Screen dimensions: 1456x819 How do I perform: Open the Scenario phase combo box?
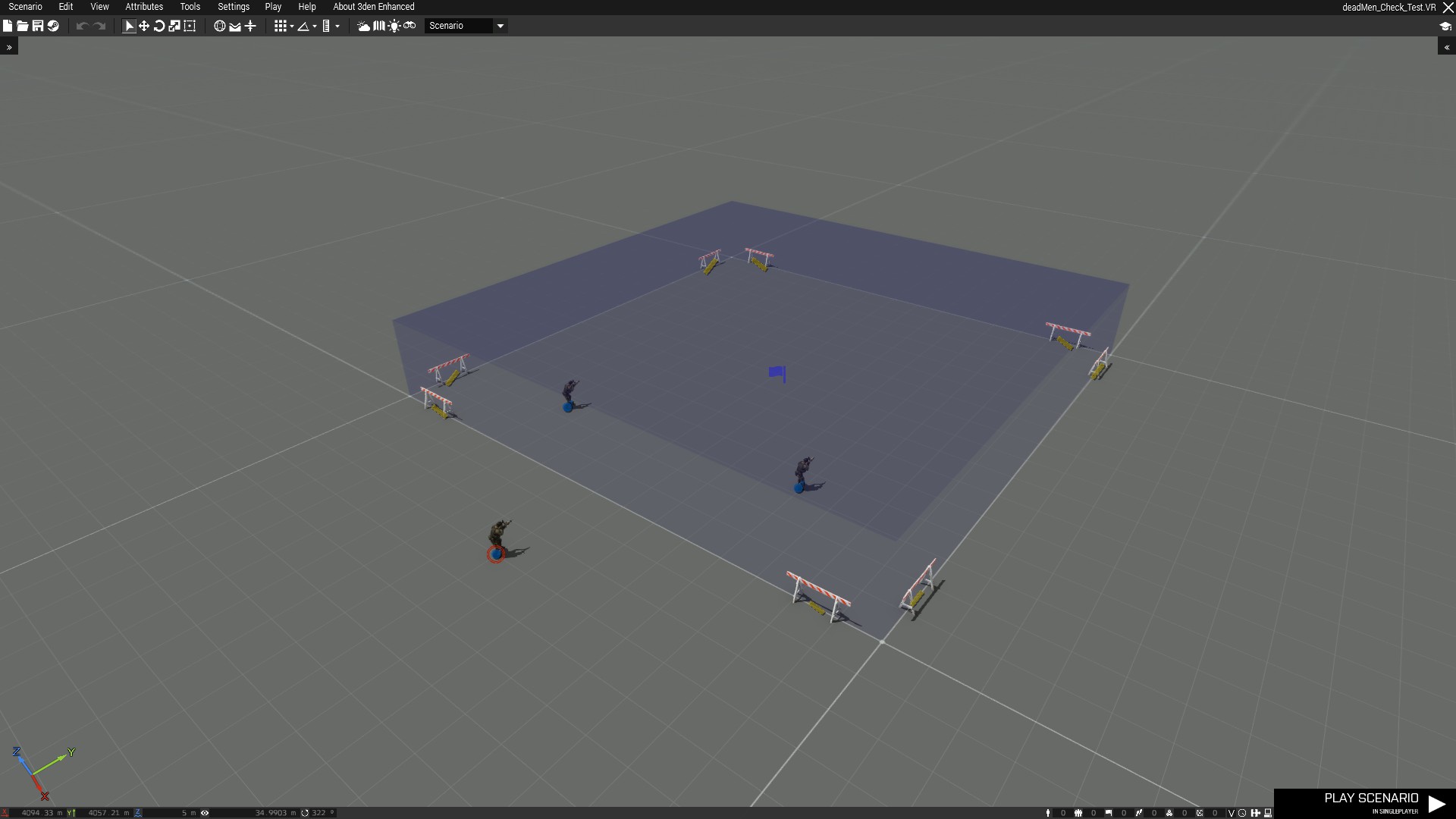point(466,26)
